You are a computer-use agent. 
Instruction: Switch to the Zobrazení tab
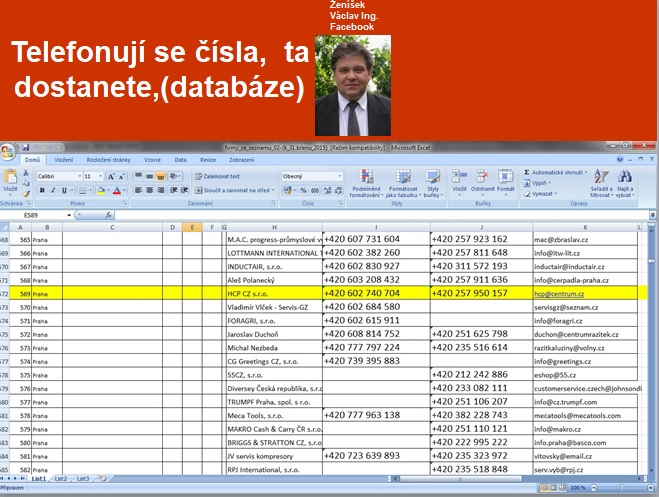[x=241, y=160]
